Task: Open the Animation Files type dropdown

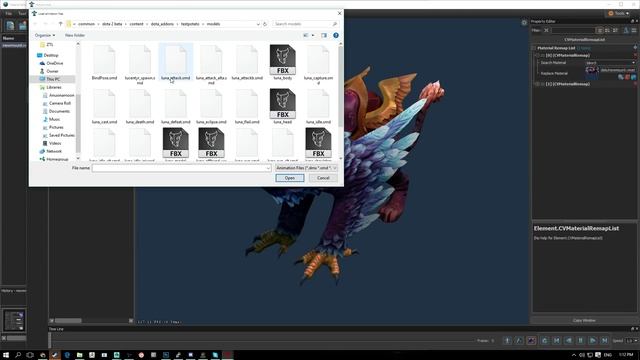Action: tap(306, 168)
